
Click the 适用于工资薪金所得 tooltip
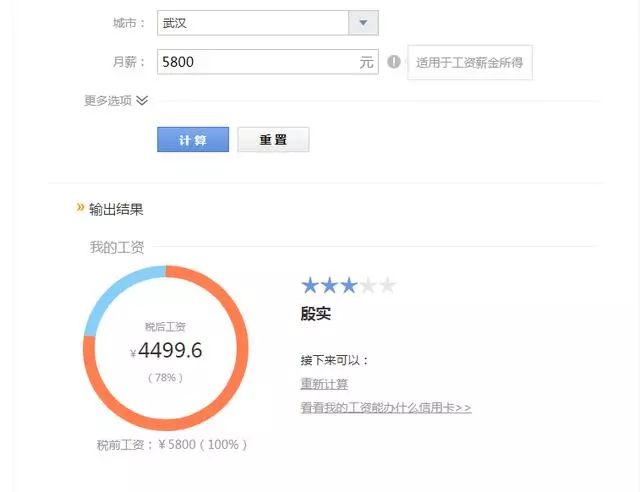(470, 62)
